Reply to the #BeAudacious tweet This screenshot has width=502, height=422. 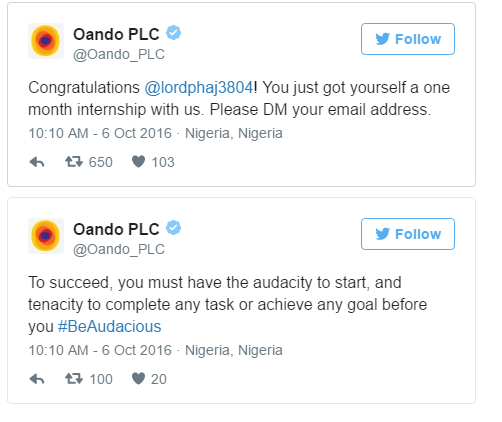tap(37, 379)
